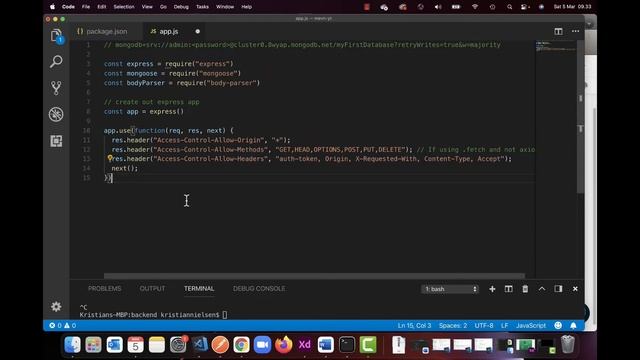This screenshot has height=360, width=640.
Task: Close the terminal panel
Action: (x=575, y=289)
